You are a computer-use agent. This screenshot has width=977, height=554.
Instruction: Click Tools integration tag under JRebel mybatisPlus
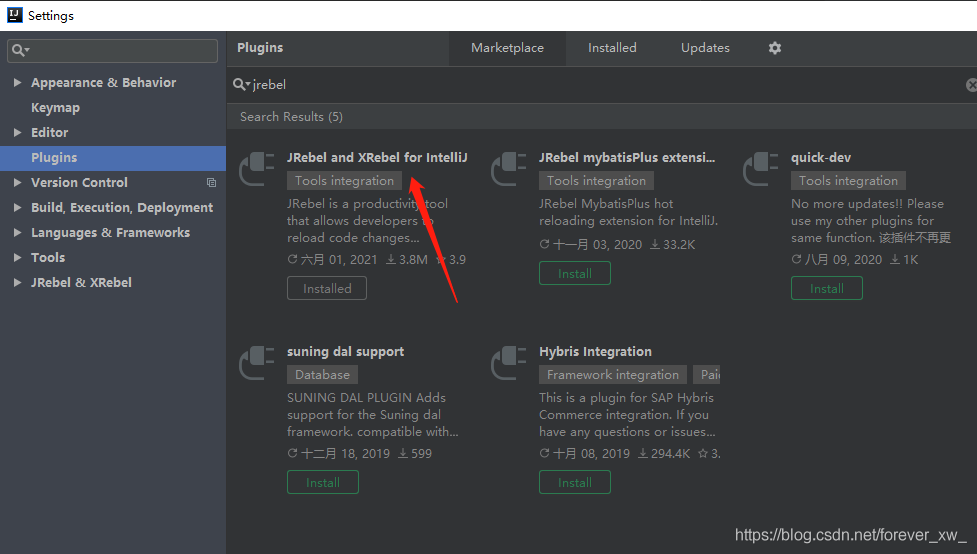(596, 181)
